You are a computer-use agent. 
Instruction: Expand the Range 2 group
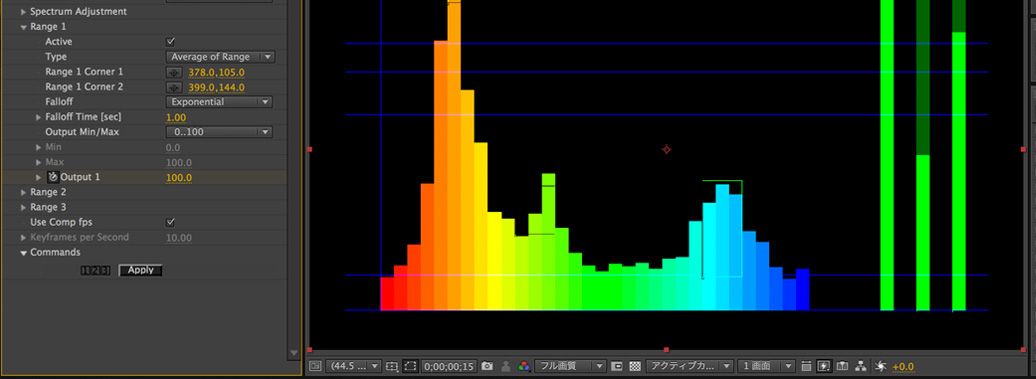pos(24,192)
